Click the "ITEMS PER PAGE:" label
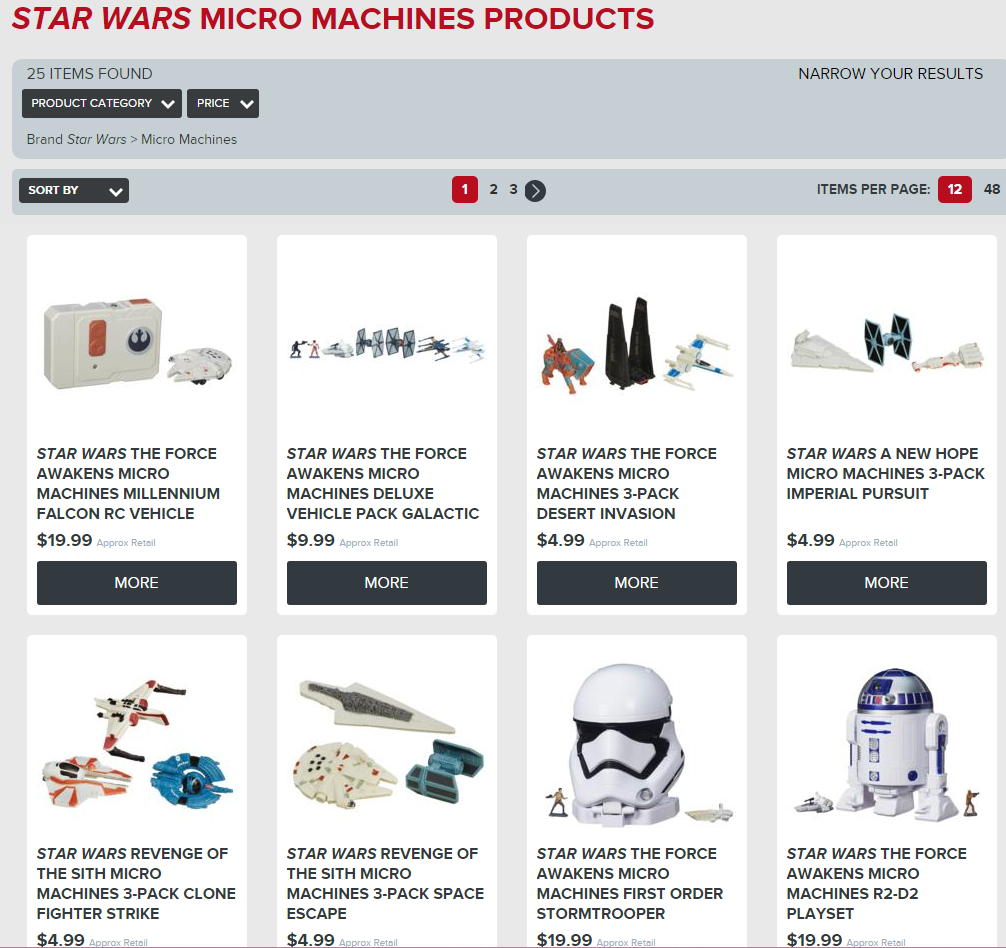 point(873,189)
